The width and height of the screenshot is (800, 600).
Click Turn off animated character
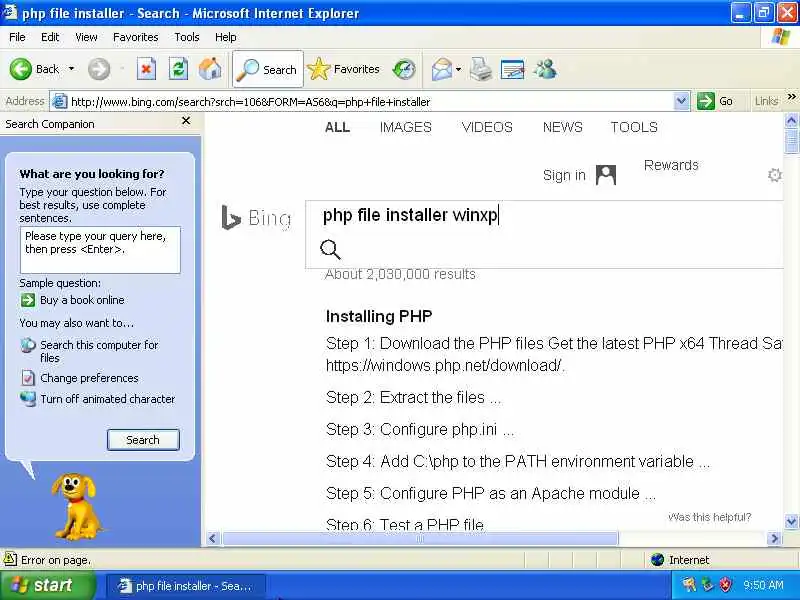[108, 399]
